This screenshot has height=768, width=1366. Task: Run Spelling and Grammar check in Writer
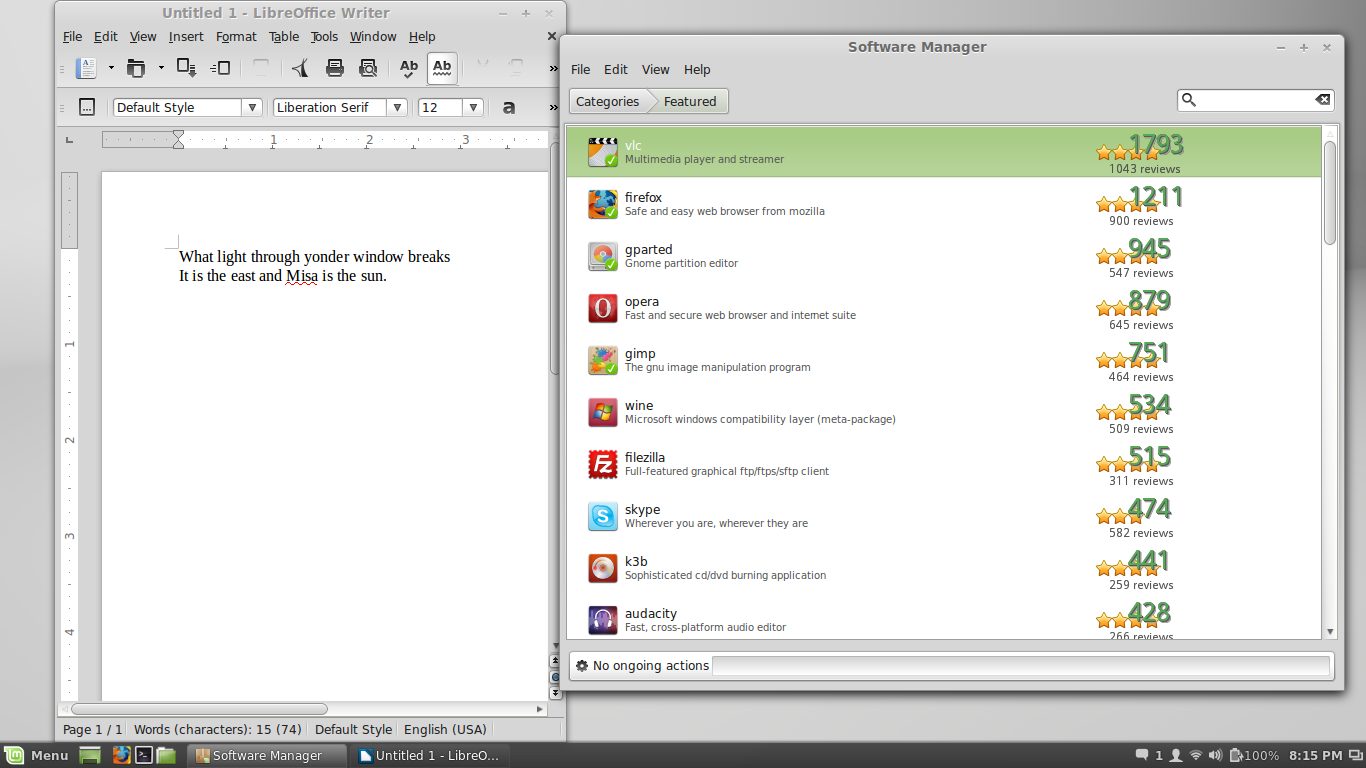(x=409, y=68)
